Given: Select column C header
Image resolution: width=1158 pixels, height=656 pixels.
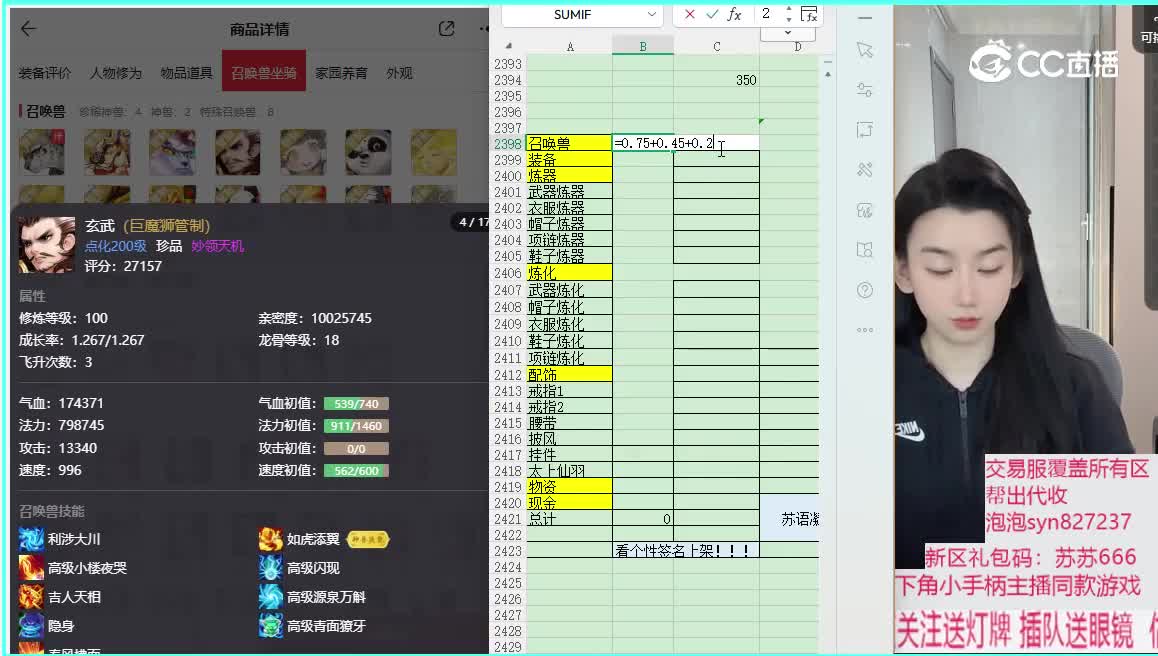Looking at the screenshot, I should pos(716,47).
